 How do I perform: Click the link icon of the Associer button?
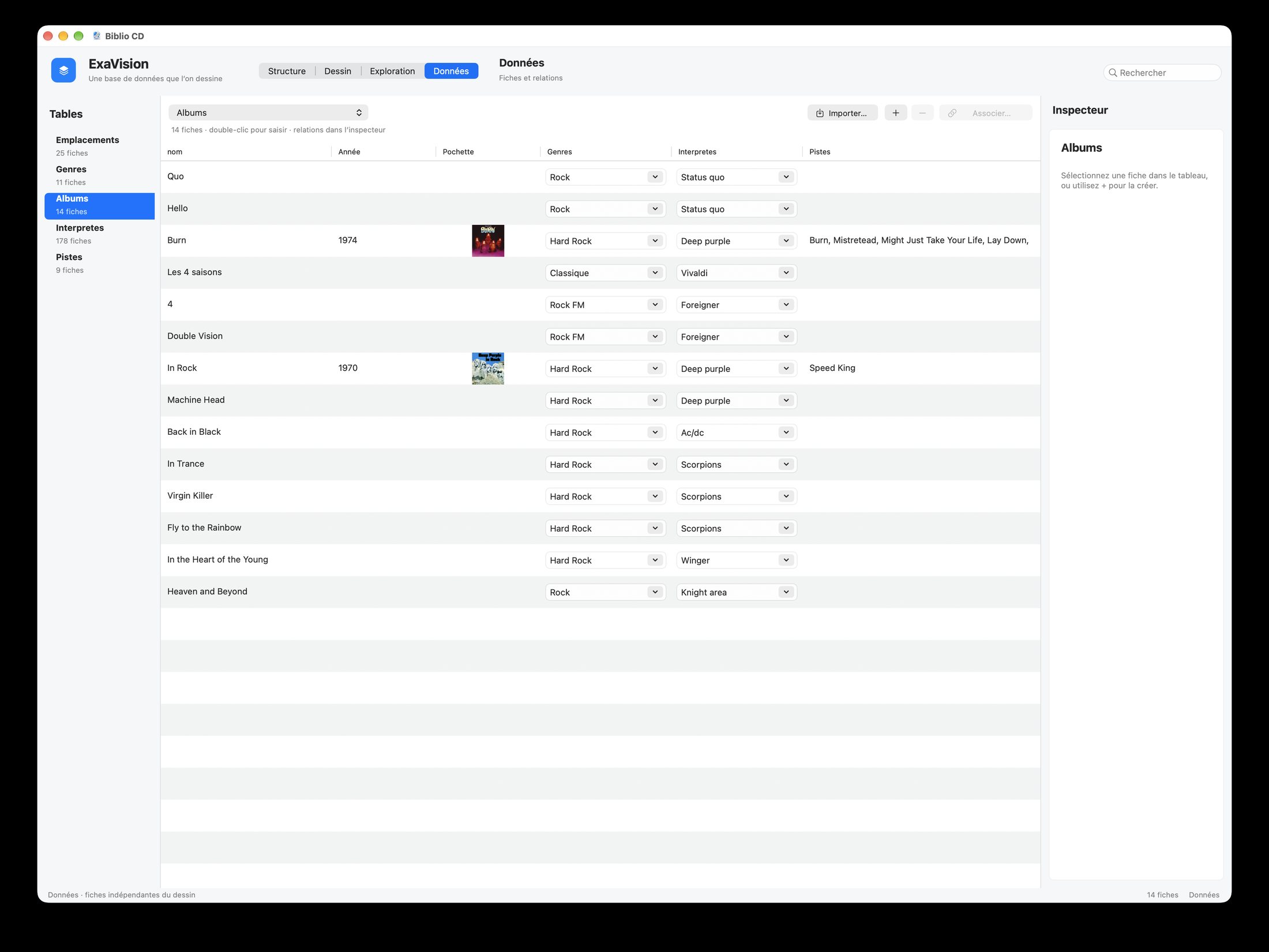pyautogui.click(x=952, y=113)
